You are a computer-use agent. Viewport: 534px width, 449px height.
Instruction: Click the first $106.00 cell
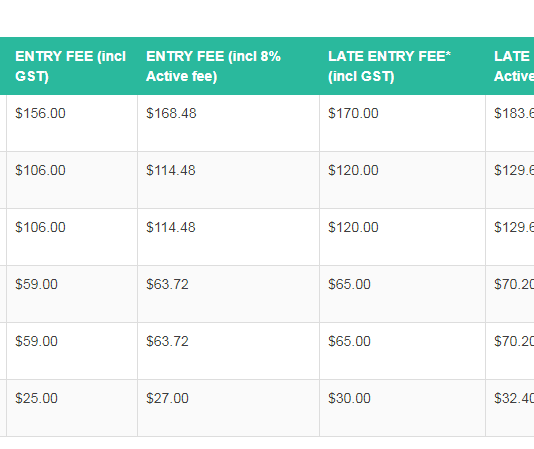click(72, 180)
